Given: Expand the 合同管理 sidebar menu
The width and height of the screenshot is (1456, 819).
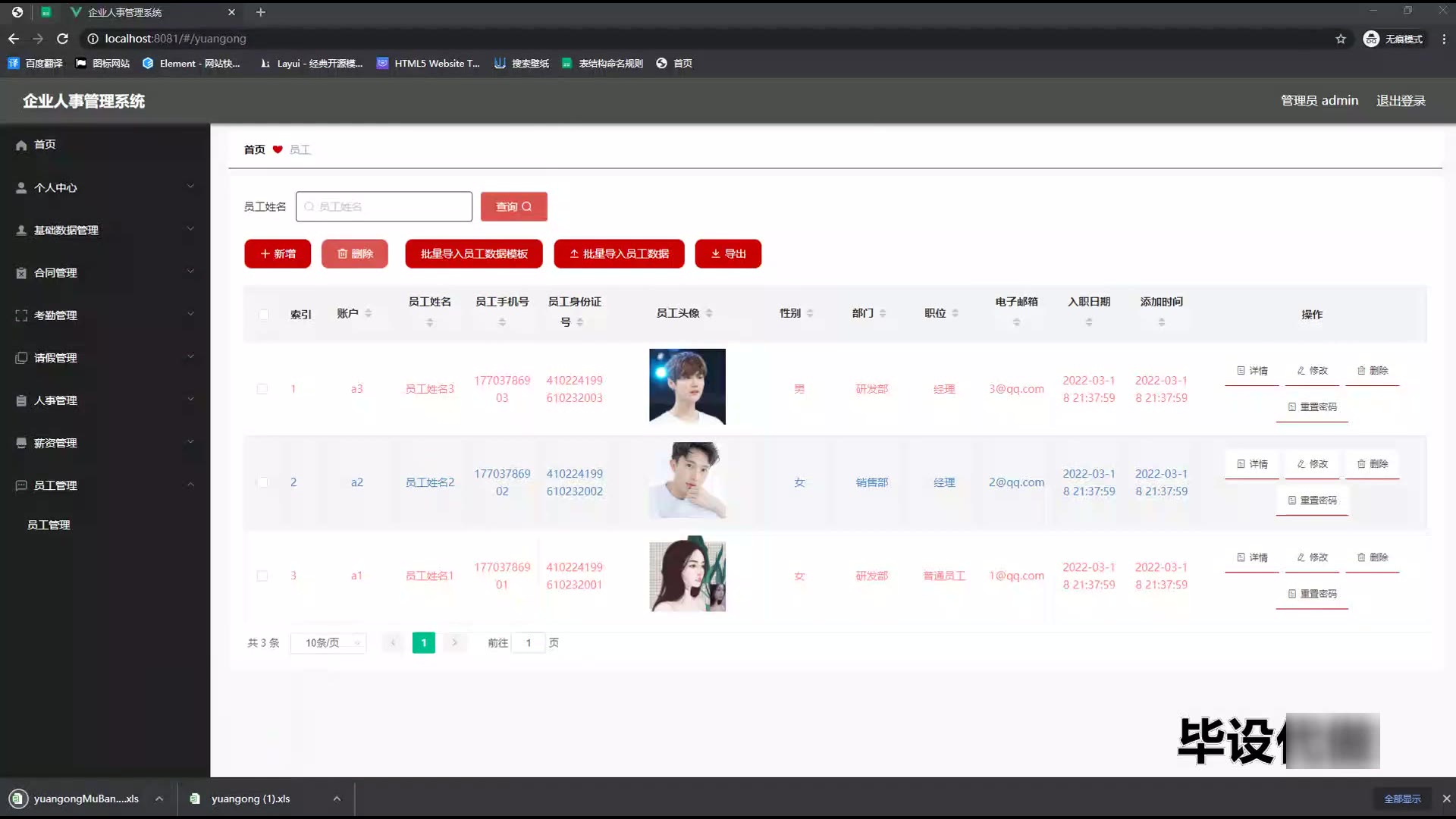Looking at the screenshot, I should pyautogui.click(x=105, y=272).
